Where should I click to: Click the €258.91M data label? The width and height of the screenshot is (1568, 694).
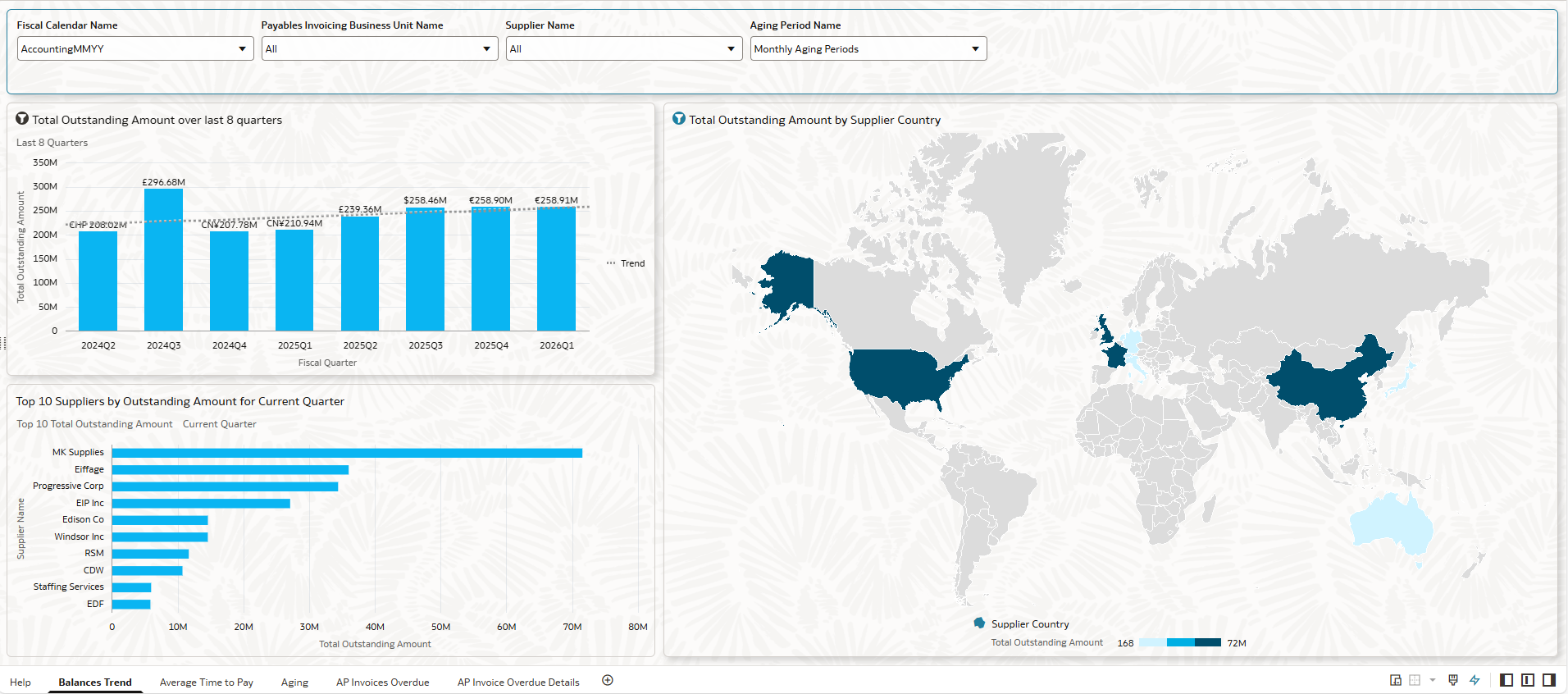click(557, 200)
